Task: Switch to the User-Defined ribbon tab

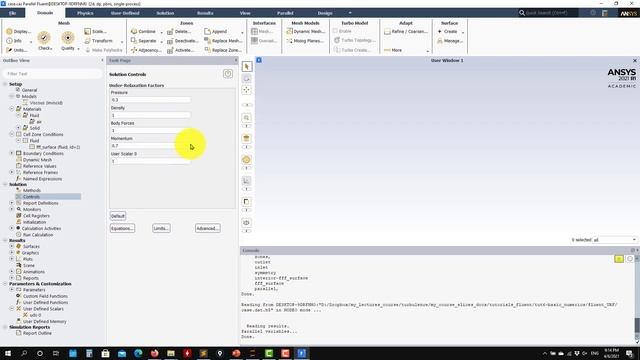Action: [125, 13]
